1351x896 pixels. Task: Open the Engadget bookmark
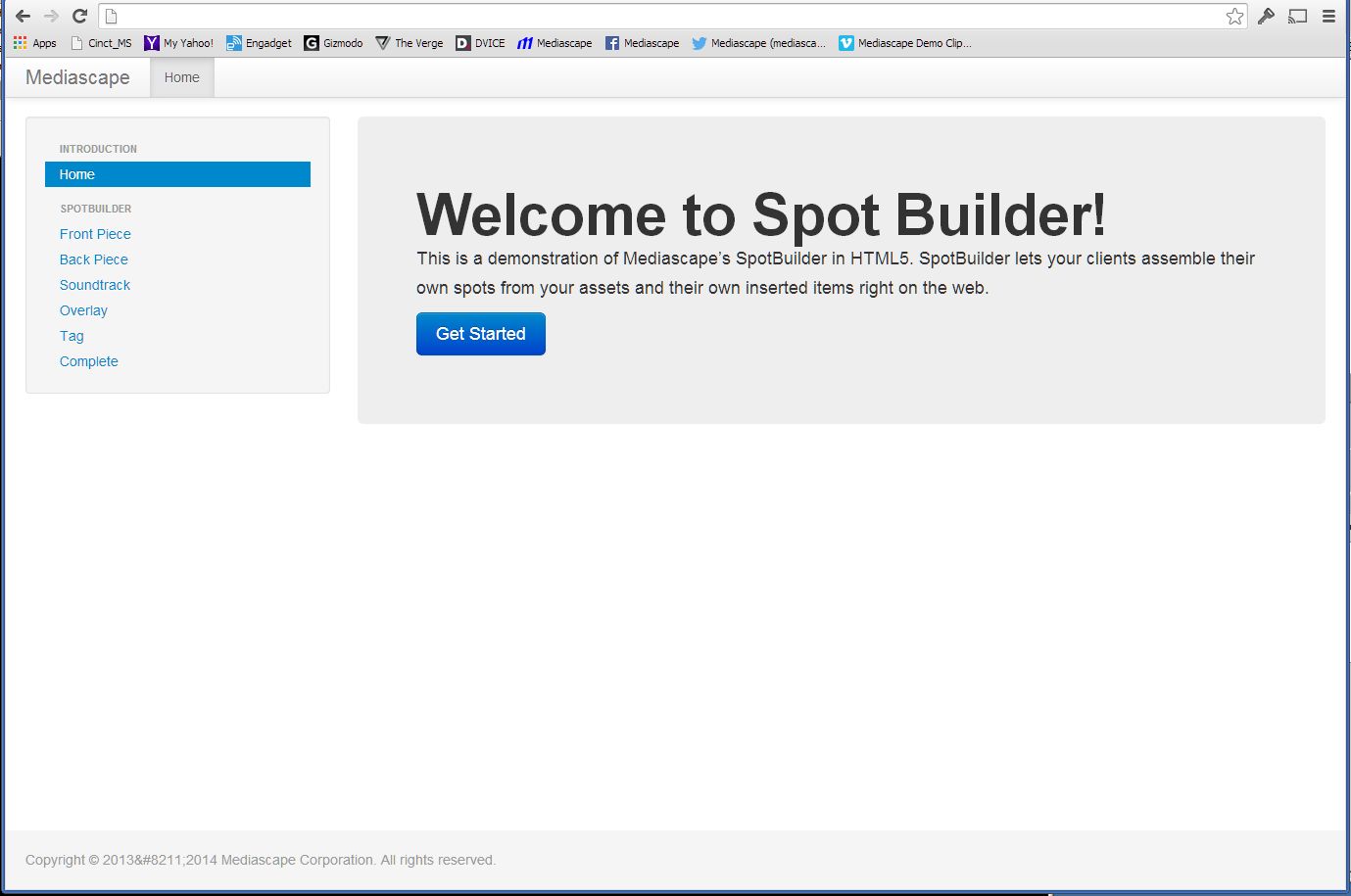[x=259, y=43]
